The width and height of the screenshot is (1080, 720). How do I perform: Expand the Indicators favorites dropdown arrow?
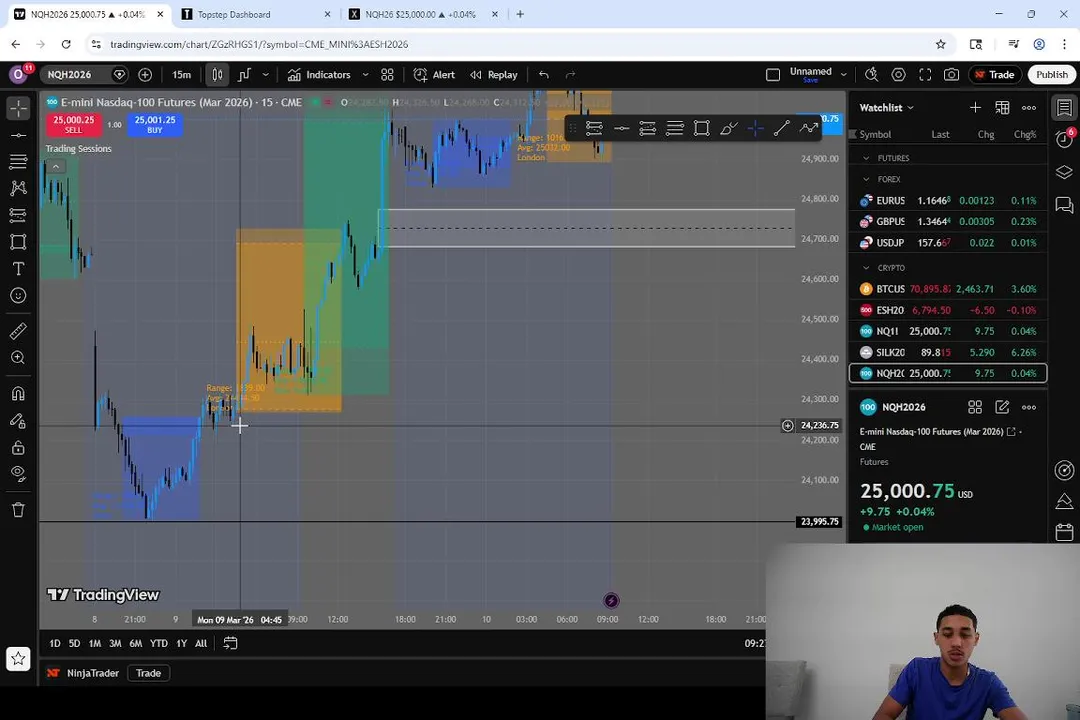(365, 74)
